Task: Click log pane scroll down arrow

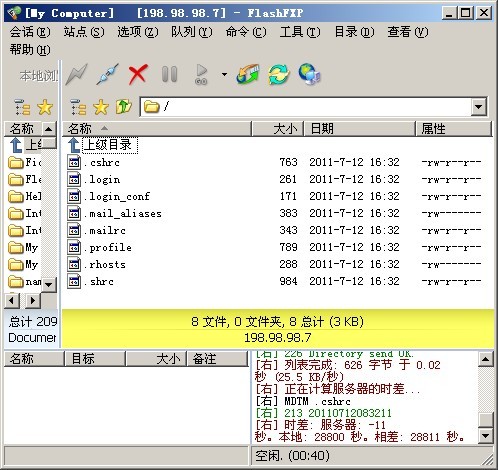Action: tap(485, 435)
